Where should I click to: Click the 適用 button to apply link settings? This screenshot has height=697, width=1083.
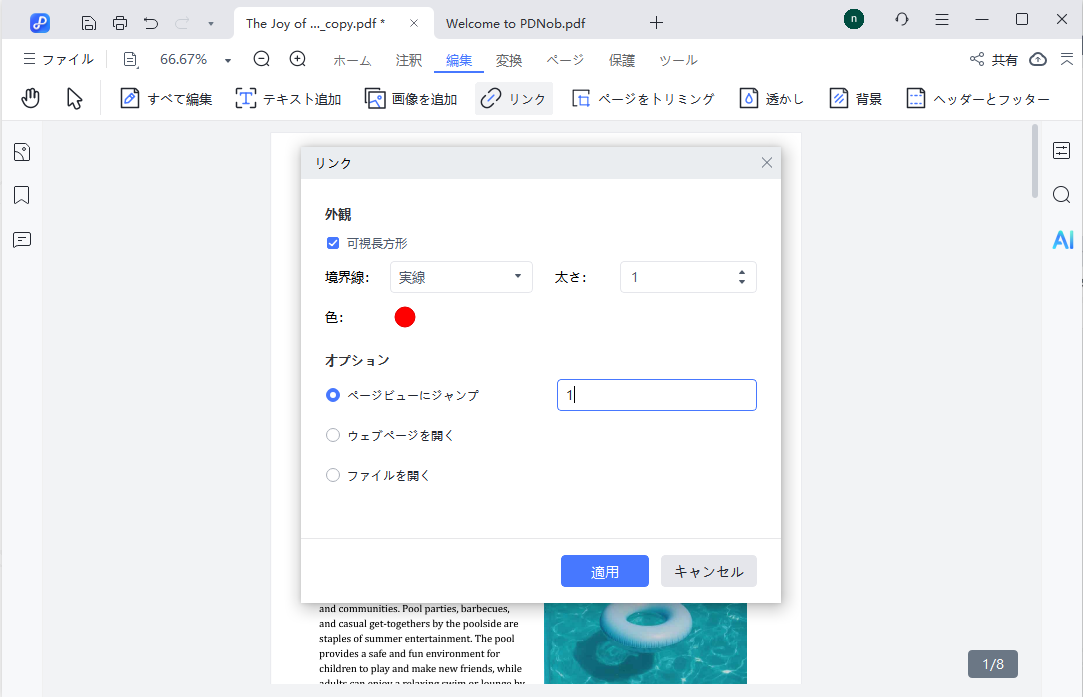click(604, 571)
